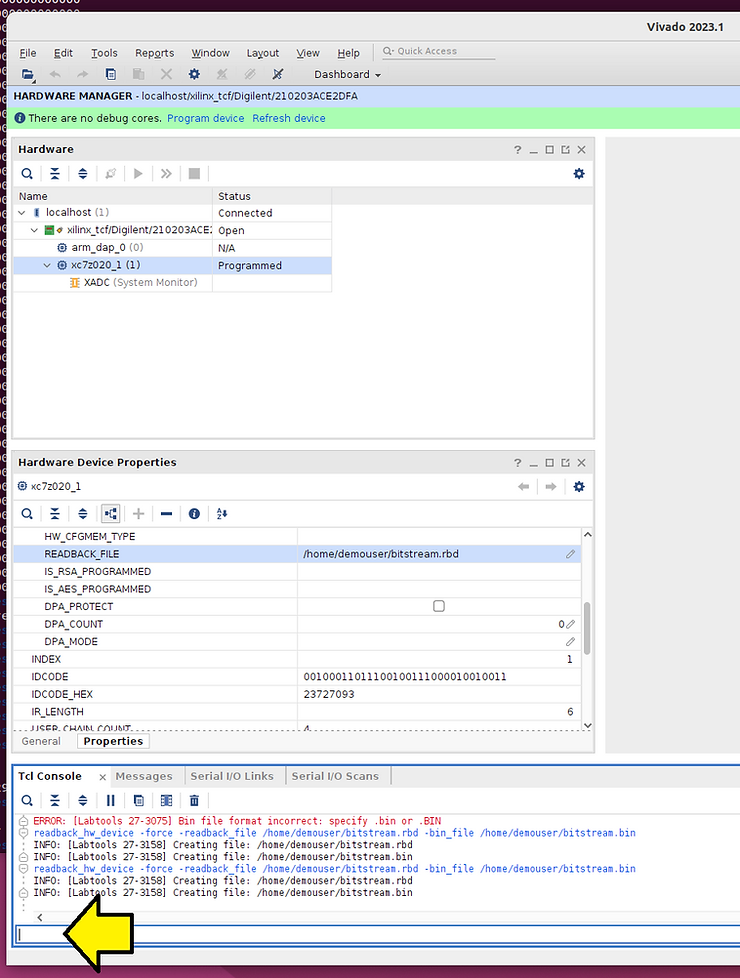Collapse all in the Hardware panel
Image resolution: width=740 pixels, height=978 pixels.
[55, 173]
